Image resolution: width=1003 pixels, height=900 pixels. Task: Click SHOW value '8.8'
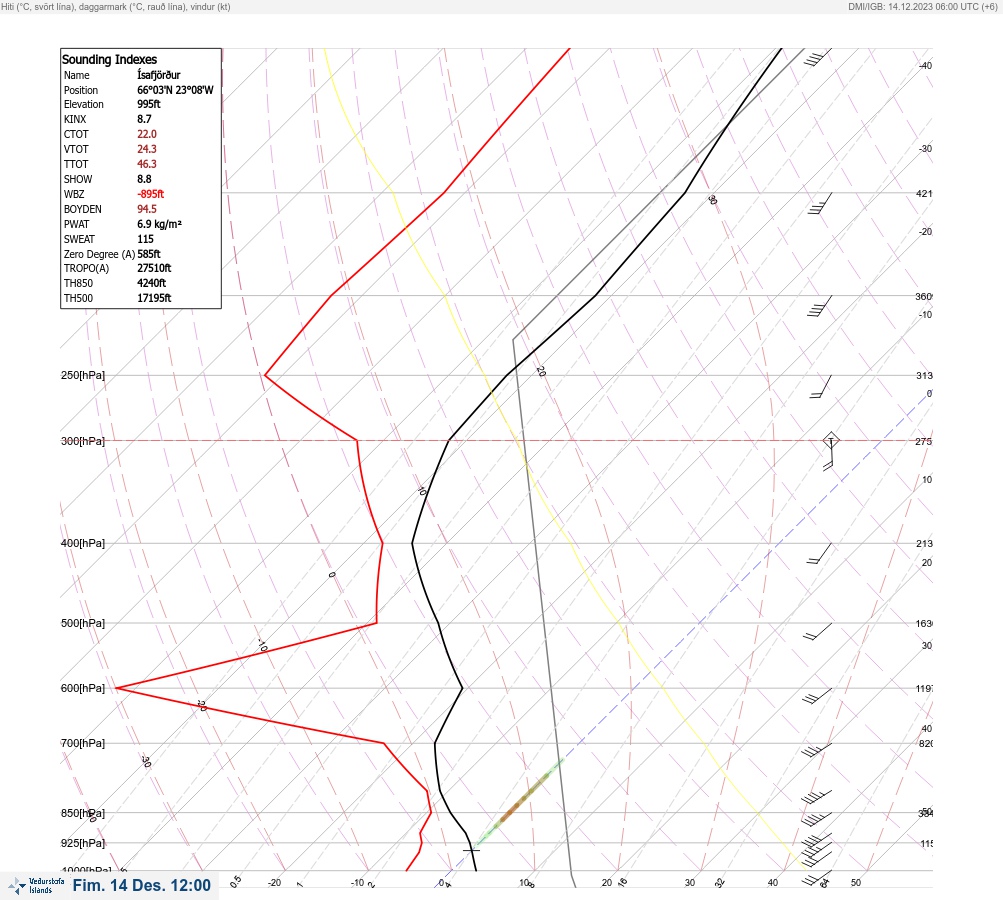tap(144, 179)
